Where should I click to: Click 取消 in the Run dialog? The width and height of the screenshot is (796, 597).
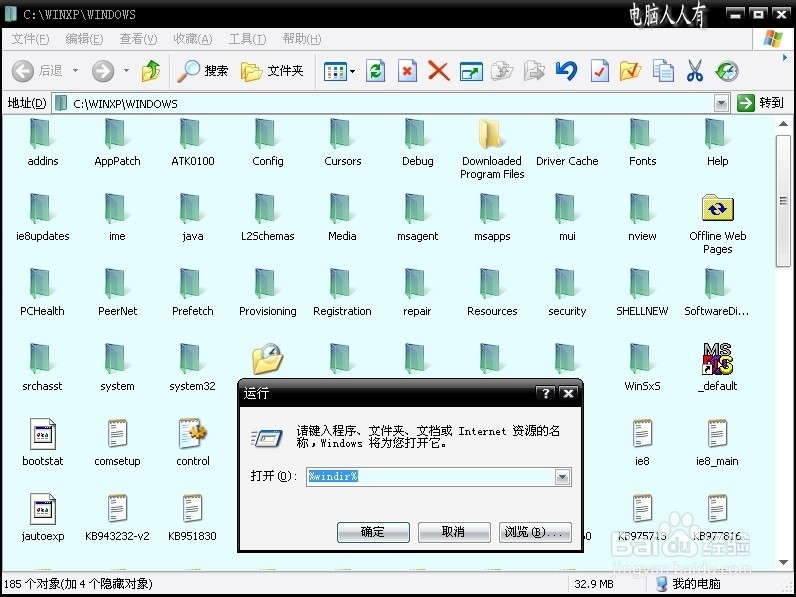click(x=454, y=532)
